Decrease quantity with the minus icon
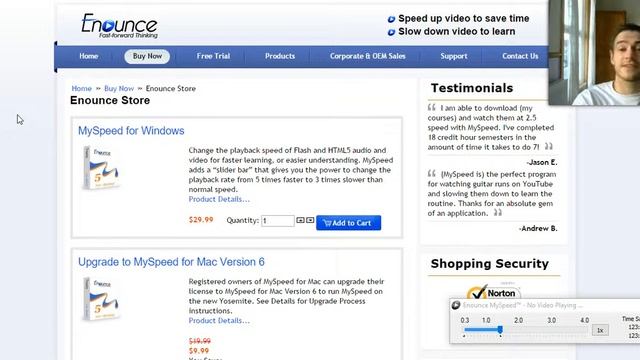This screenshot has width=640, height=360. click(310, 220)
